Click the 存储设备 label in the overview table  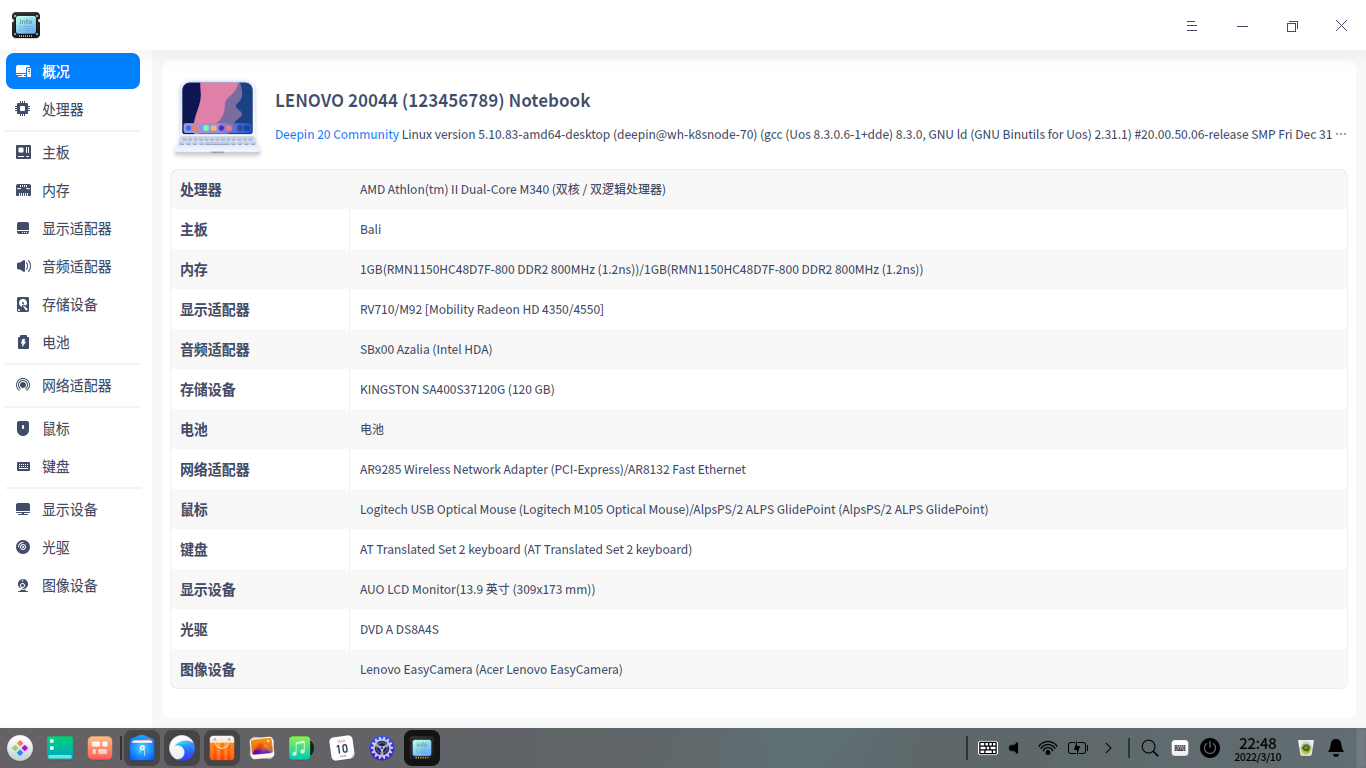pos(208,389)
